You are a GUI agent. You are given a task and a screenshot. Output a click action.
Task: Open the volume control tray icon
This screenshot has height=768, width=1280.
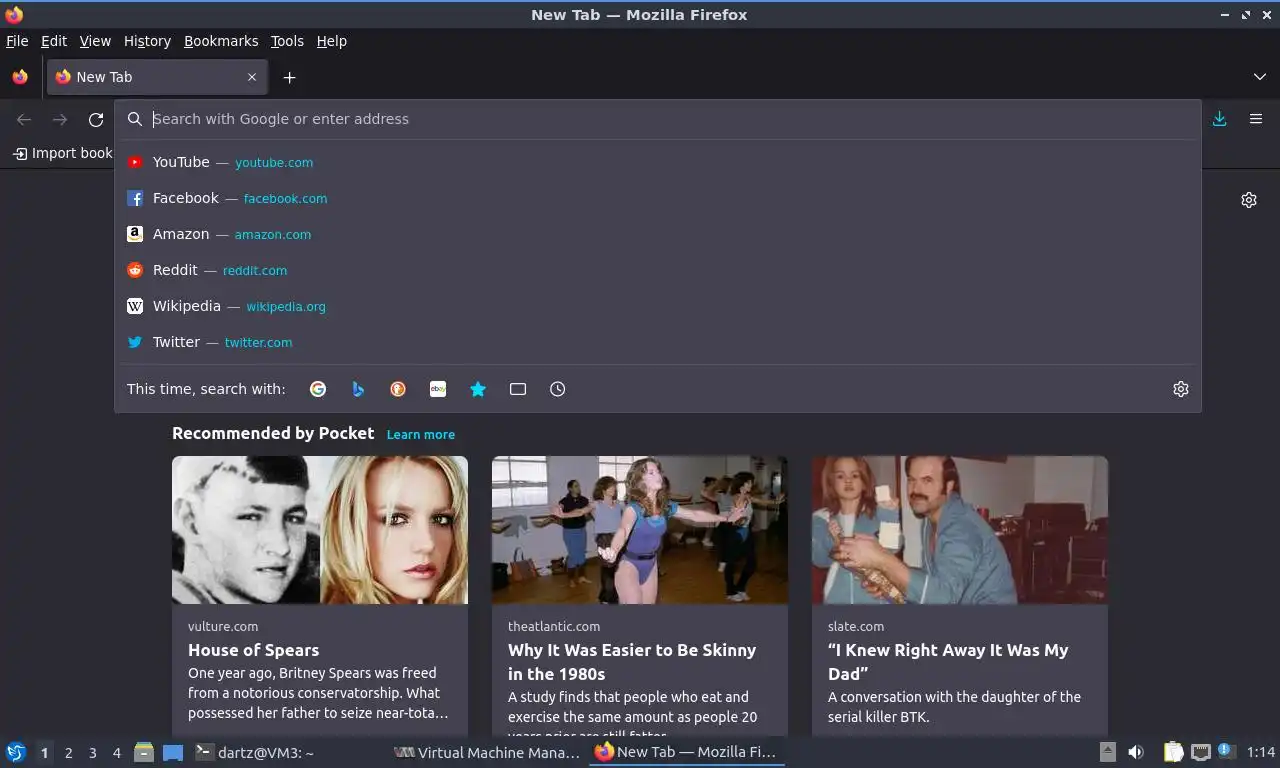coord(1136,752)
